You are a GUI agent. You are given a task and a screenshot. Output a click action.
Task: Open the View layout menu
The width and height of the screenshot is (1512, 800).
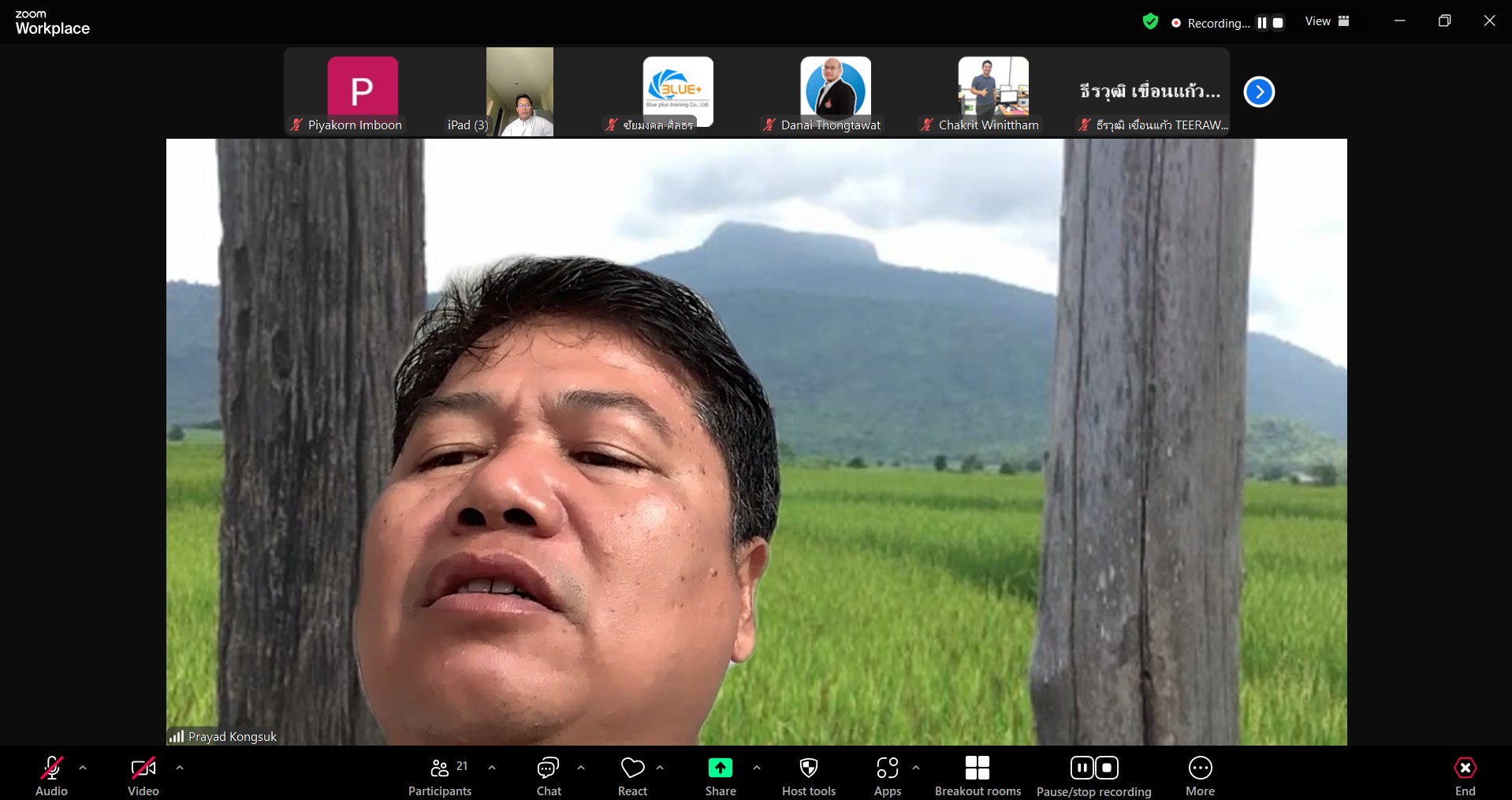click(x=1327, y=21)
